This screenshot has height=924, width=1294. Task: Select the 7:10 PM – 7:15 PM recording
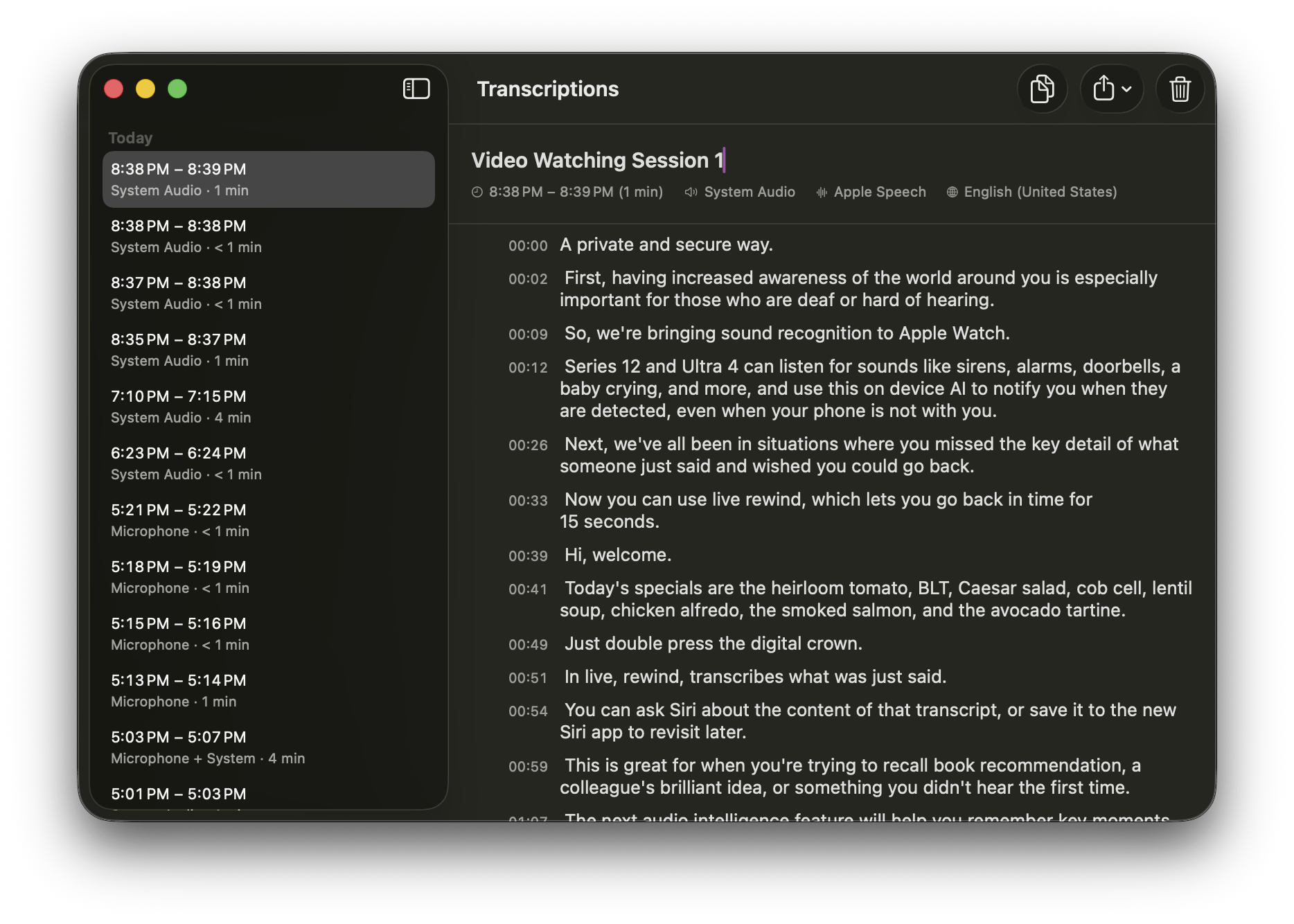point(269,407)
